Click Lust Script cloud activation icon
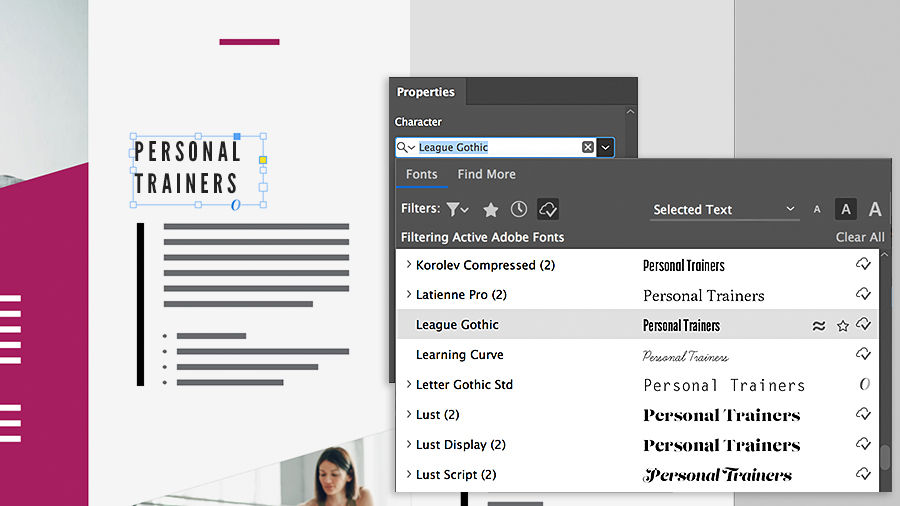 click(x=863, y=474)
